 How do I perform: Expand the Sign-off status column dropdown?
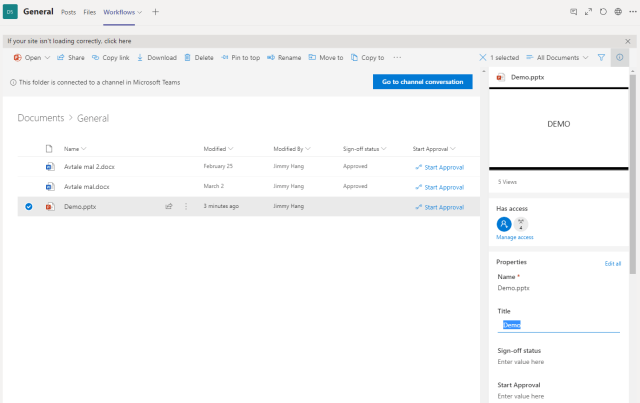point(364,148)
